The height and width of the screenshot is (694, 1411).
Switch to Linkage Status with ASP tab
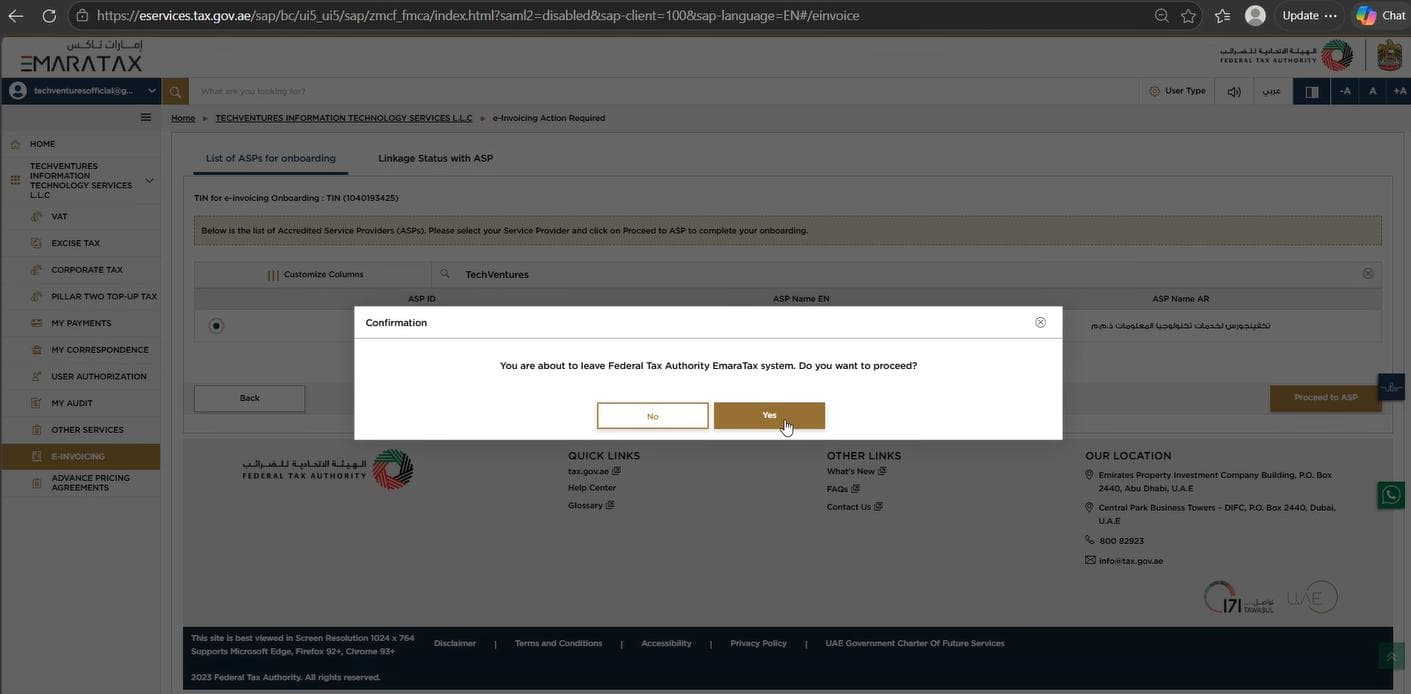(435, 158)
